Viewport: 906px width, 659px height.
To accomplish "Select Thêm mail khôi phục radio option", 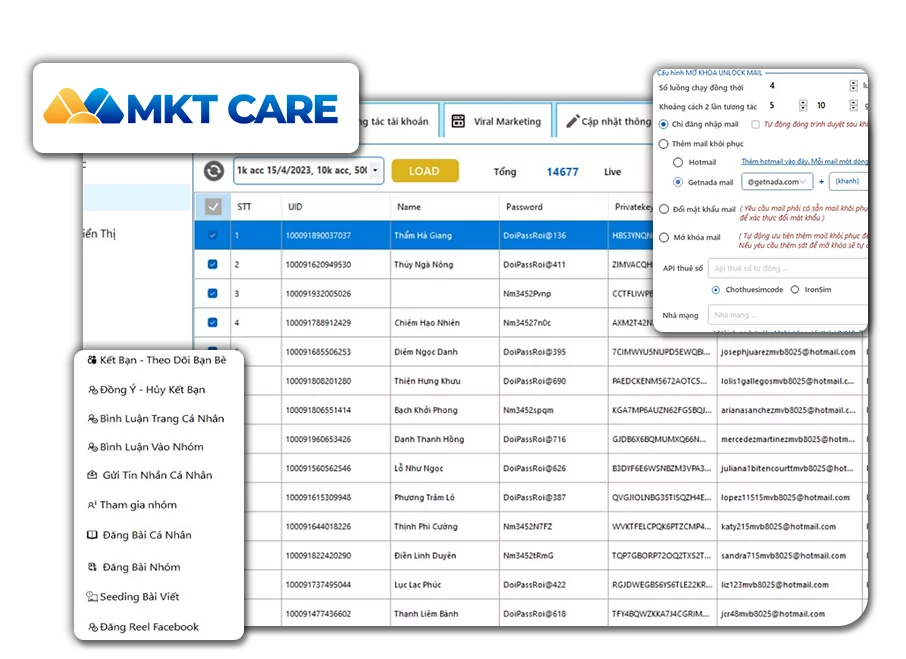I will click(x=663, y=144).
